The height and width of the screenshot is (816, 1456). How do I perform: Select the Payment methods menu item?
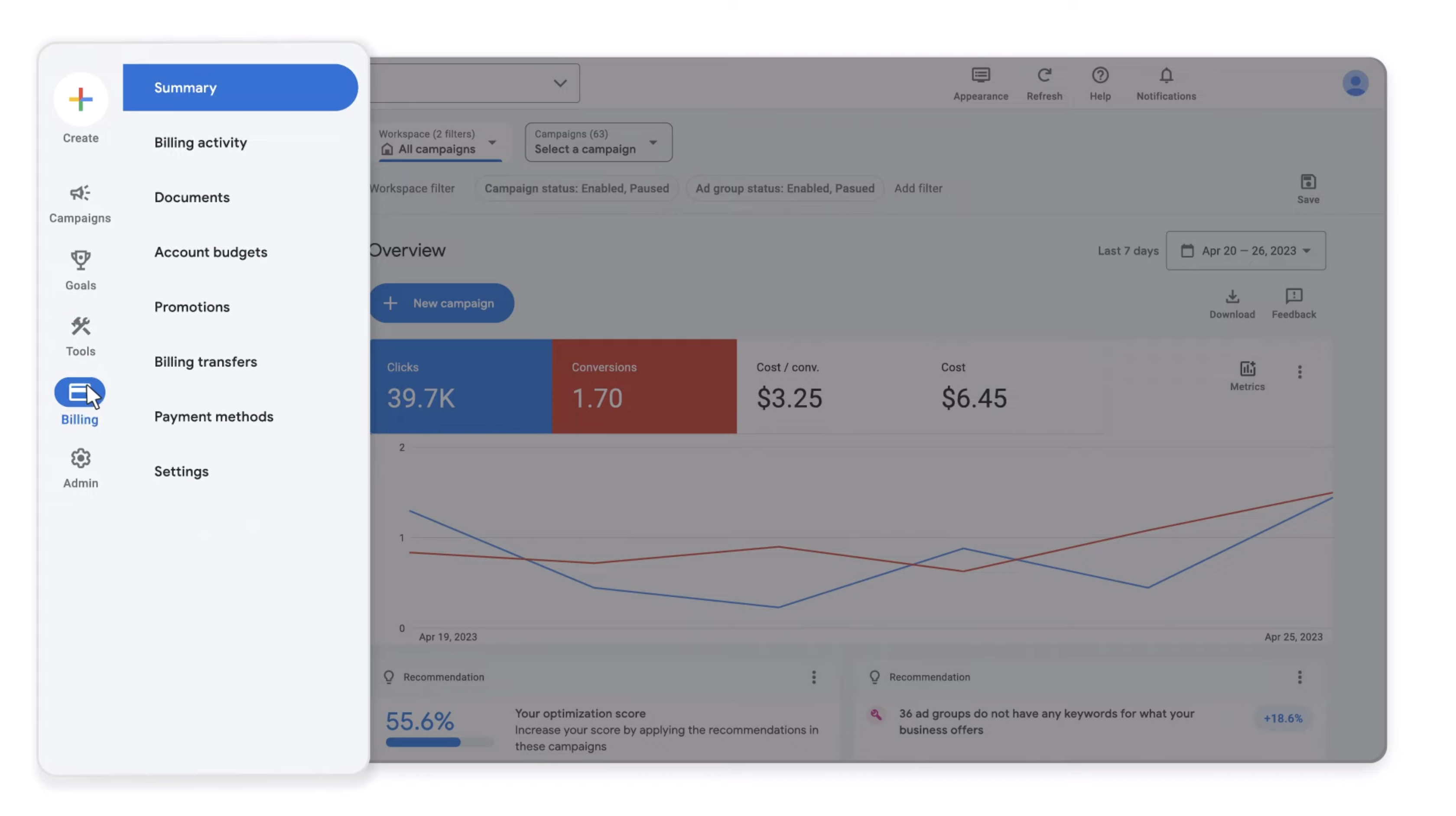tap(213, 415)
